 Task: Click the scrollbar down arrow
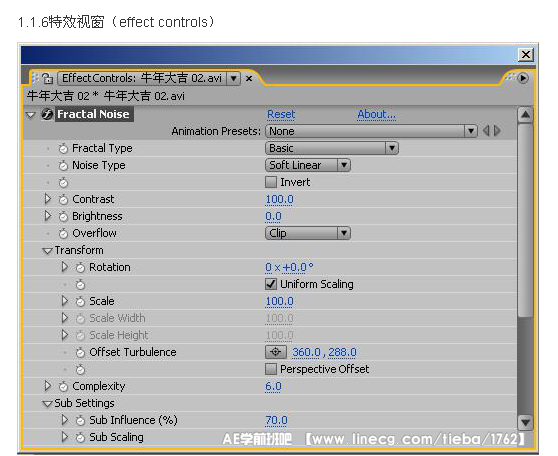pyautogui.click(x=525, y=423)
